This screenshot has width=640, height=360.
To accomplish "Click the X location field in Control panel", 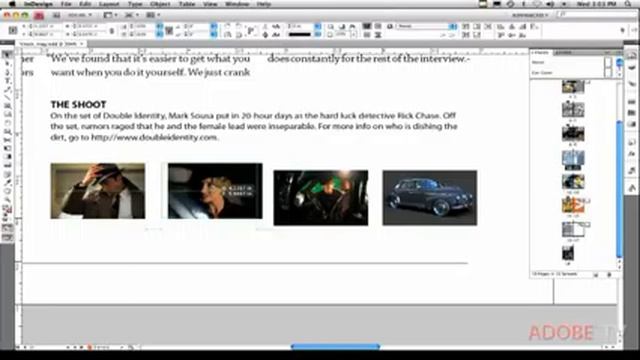I will point(43,27).
